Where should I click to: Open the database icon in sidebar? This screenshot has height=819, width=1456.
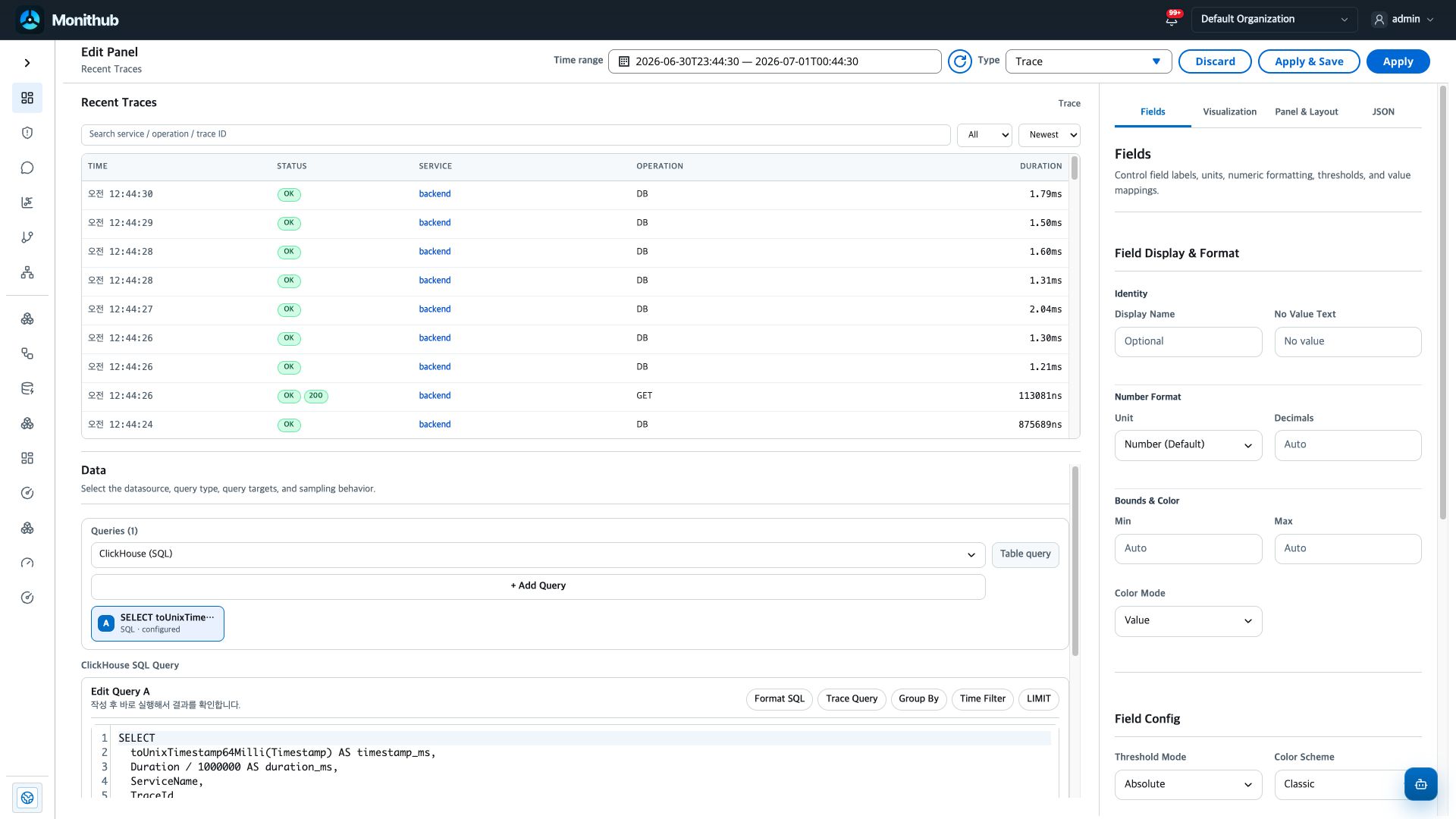pyautogui.click(x=27, y=388)
